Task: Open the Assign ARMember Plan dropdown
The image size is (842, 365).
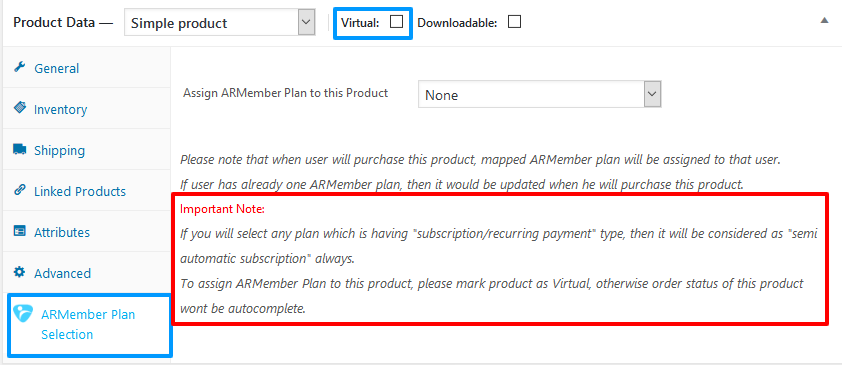Action: (x=540, y=94)
